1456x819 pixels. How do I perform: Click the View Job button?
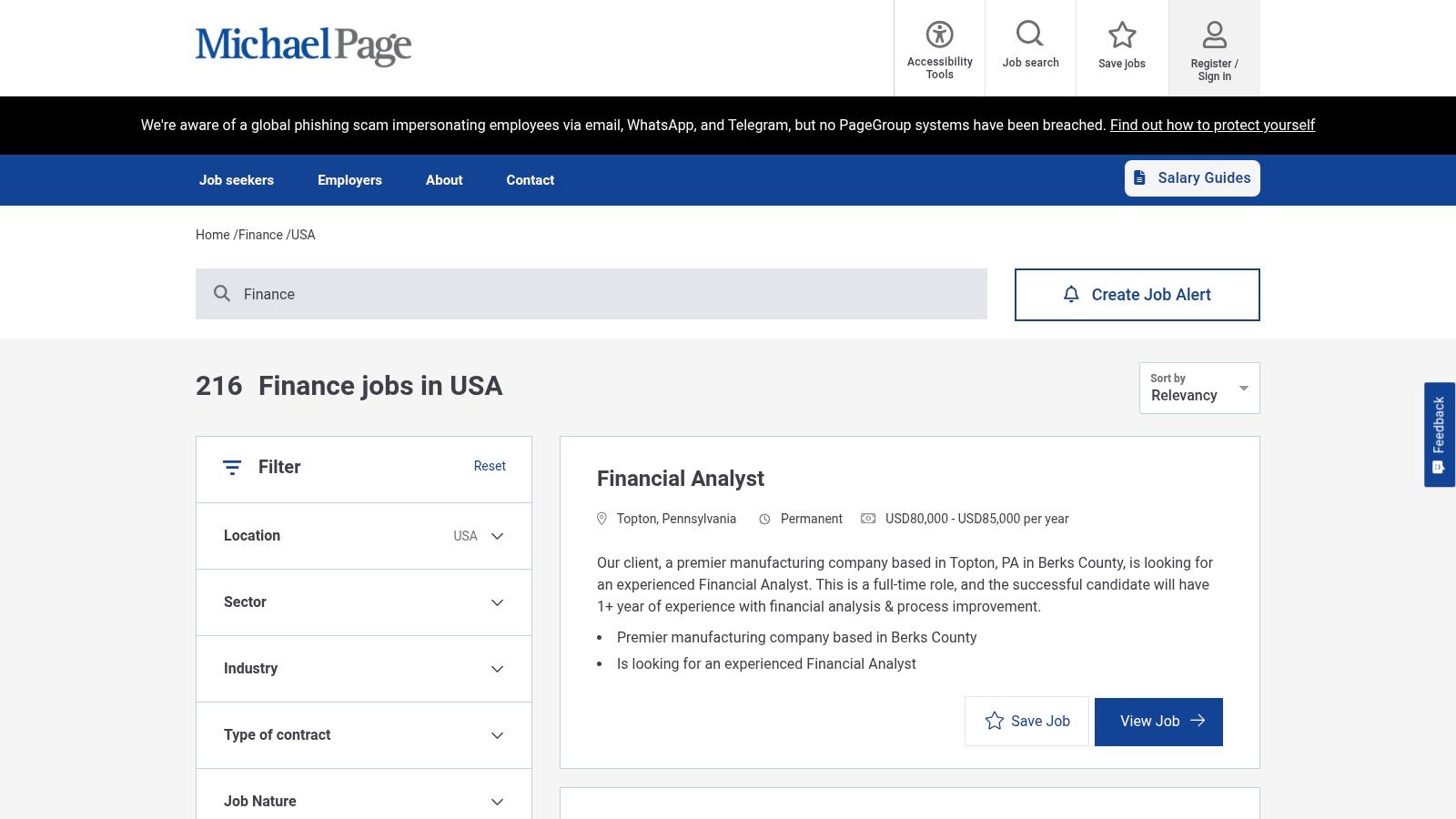pos(1158,722)
